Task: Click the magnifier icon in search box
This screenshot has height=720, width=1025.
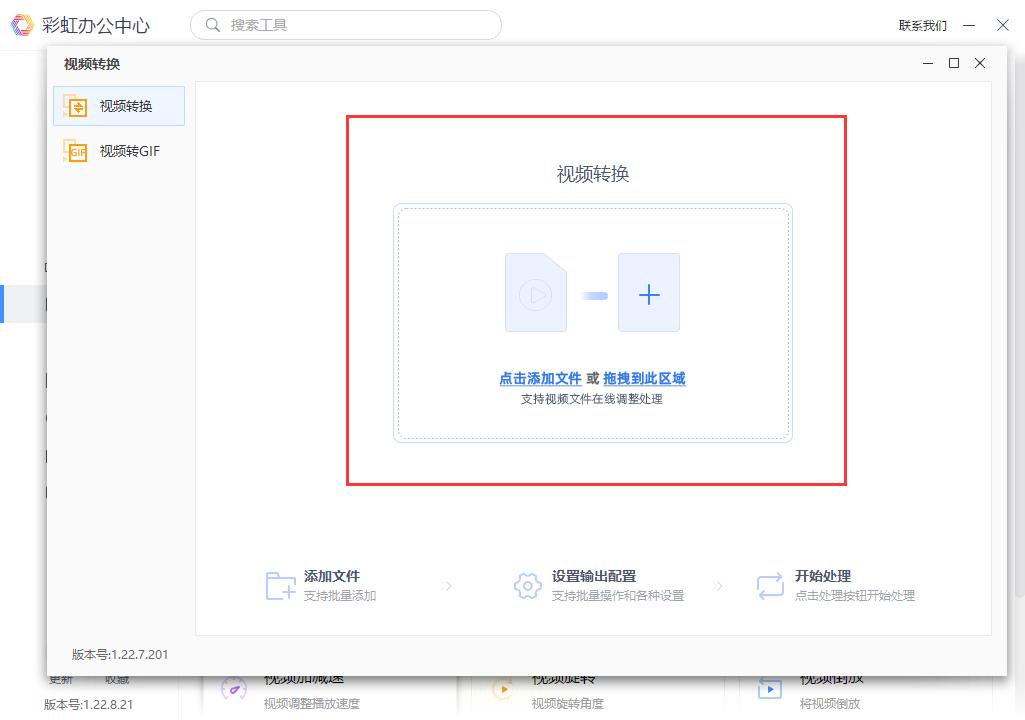Action: pos(213,25)
